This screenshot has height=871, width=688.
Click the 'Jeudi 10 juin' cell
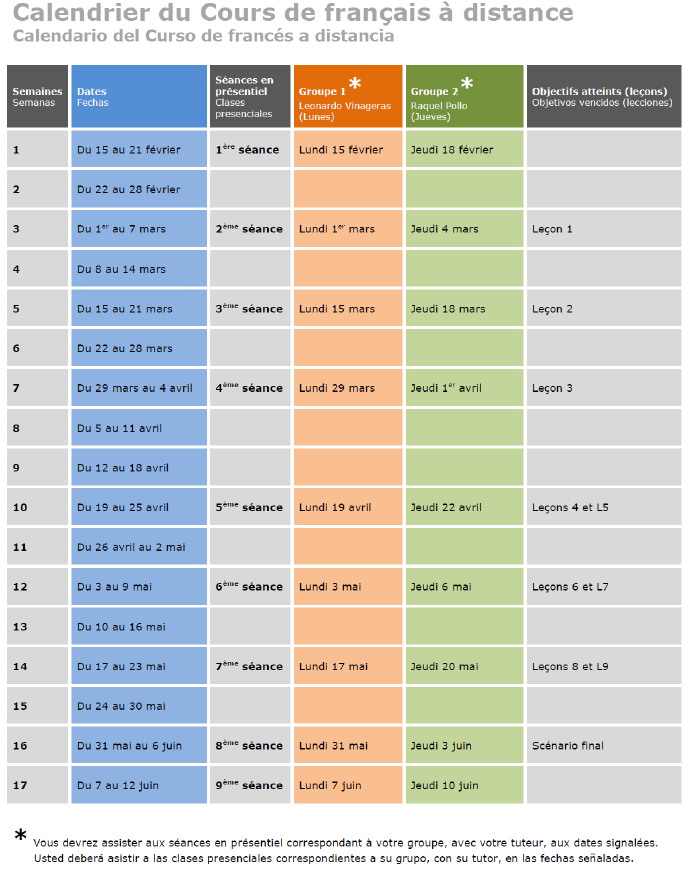[465, 785]
